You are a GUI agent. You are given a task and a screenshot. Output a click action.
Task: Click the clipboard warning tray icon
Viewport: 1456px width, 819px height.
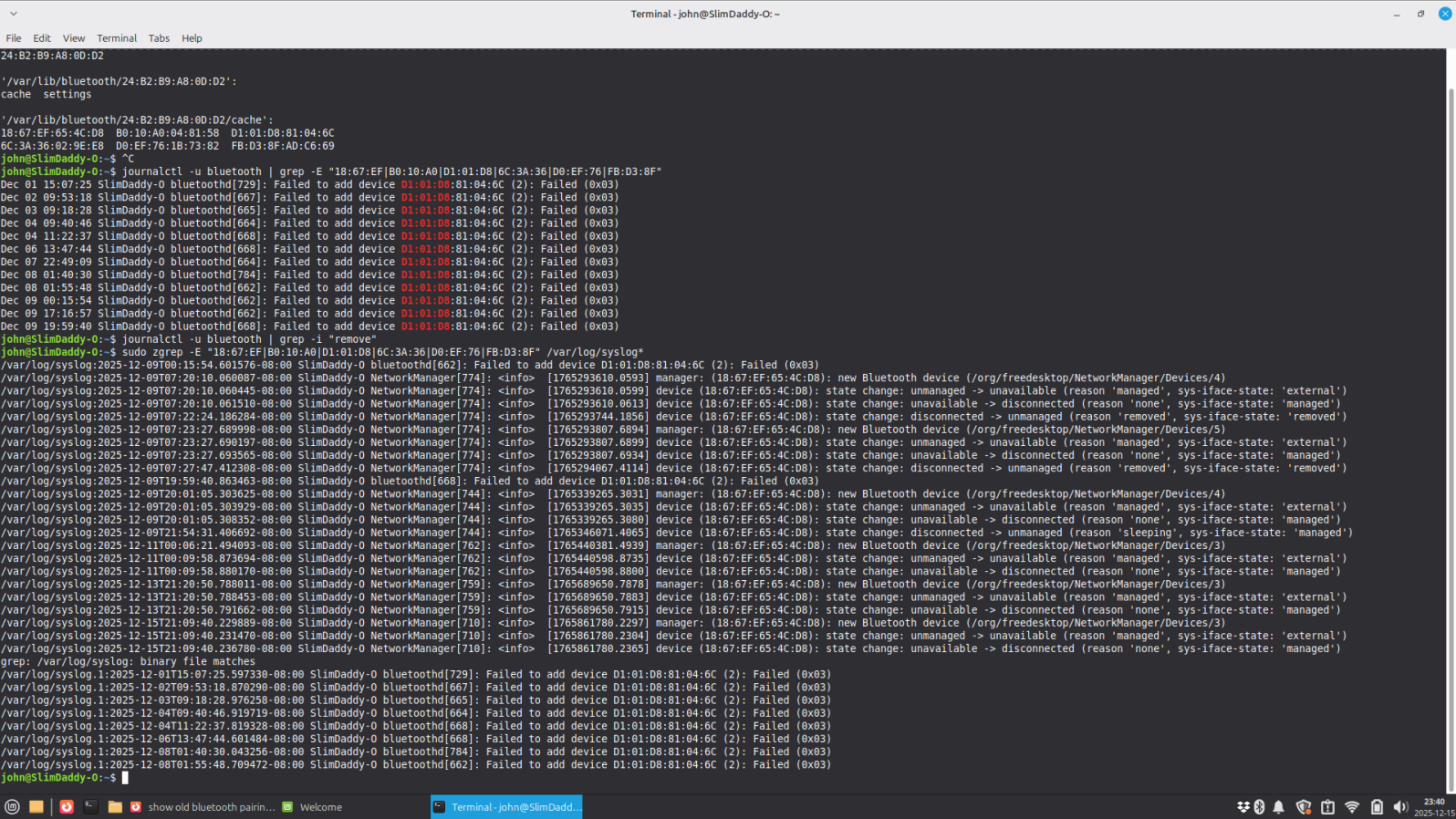point(1327,807)
